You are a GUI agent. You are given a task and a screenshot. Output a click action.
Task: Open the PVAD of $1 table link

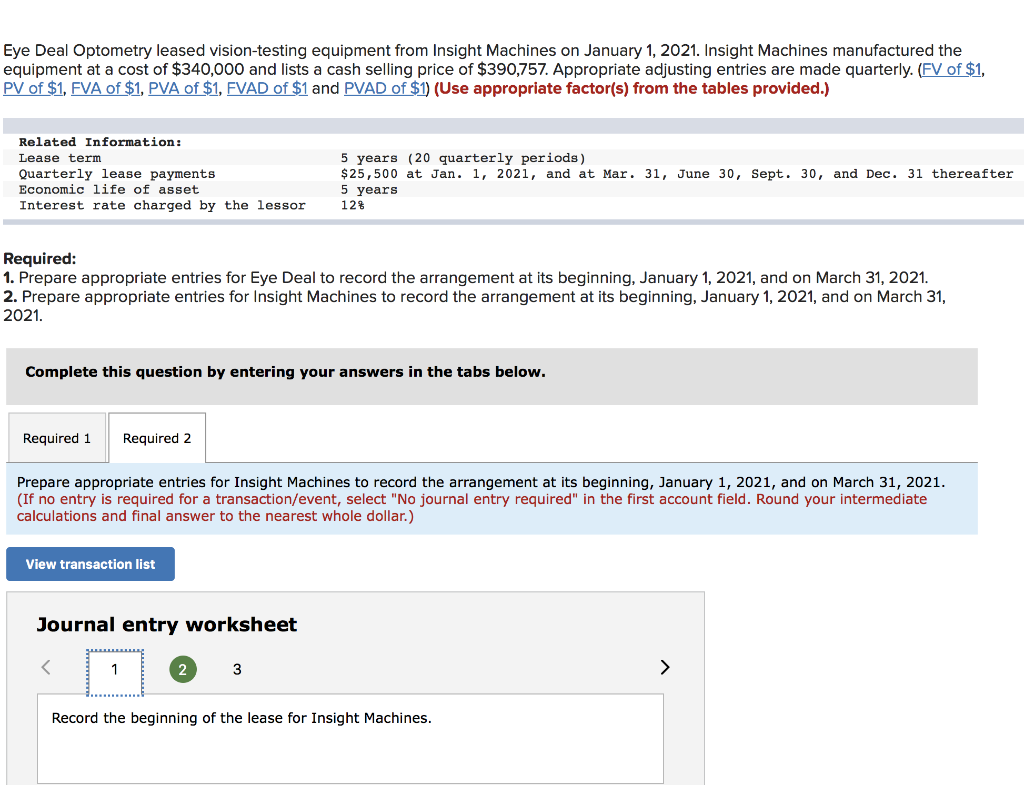pos(385,88)
